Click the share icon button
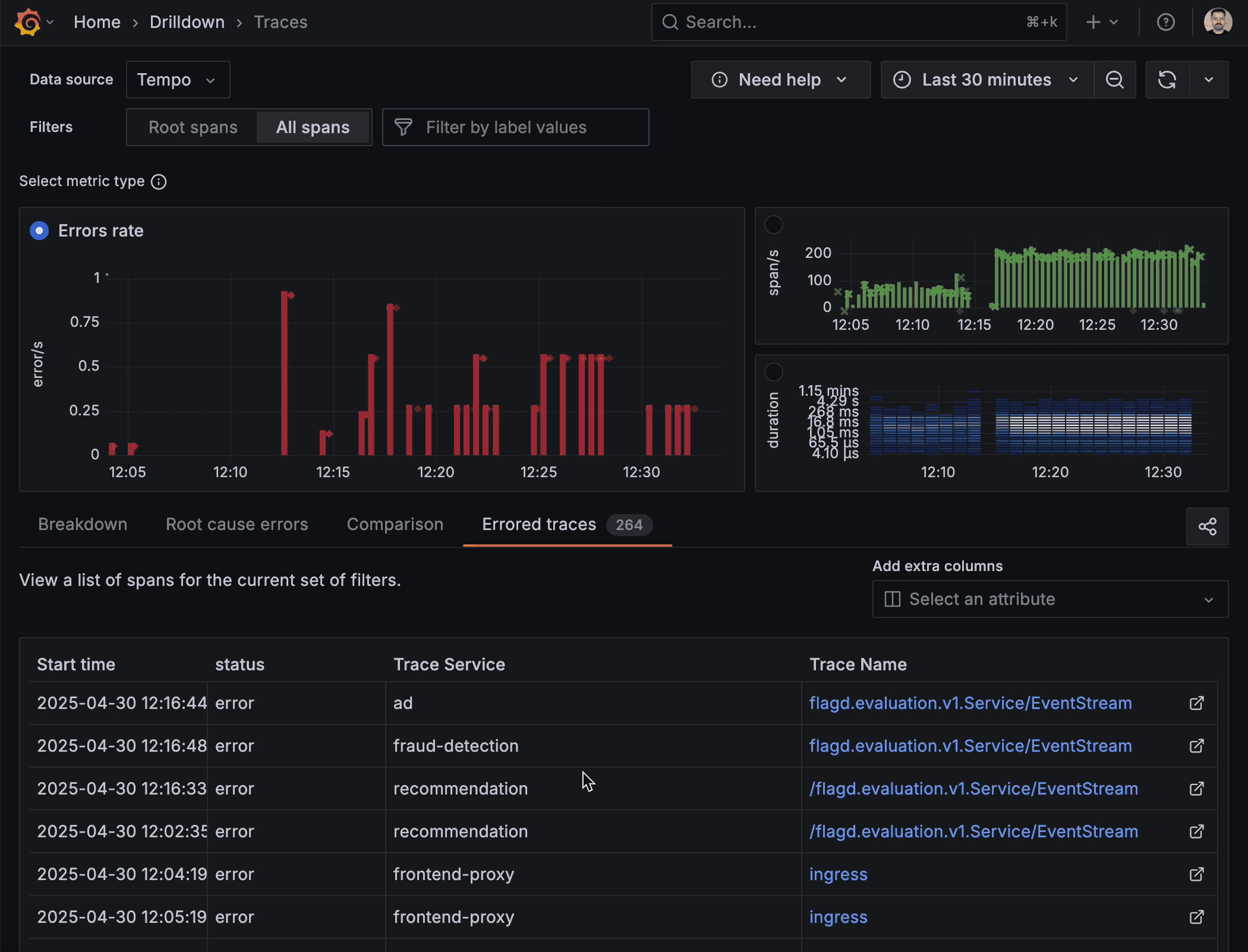 click(x=1207, y=527)
